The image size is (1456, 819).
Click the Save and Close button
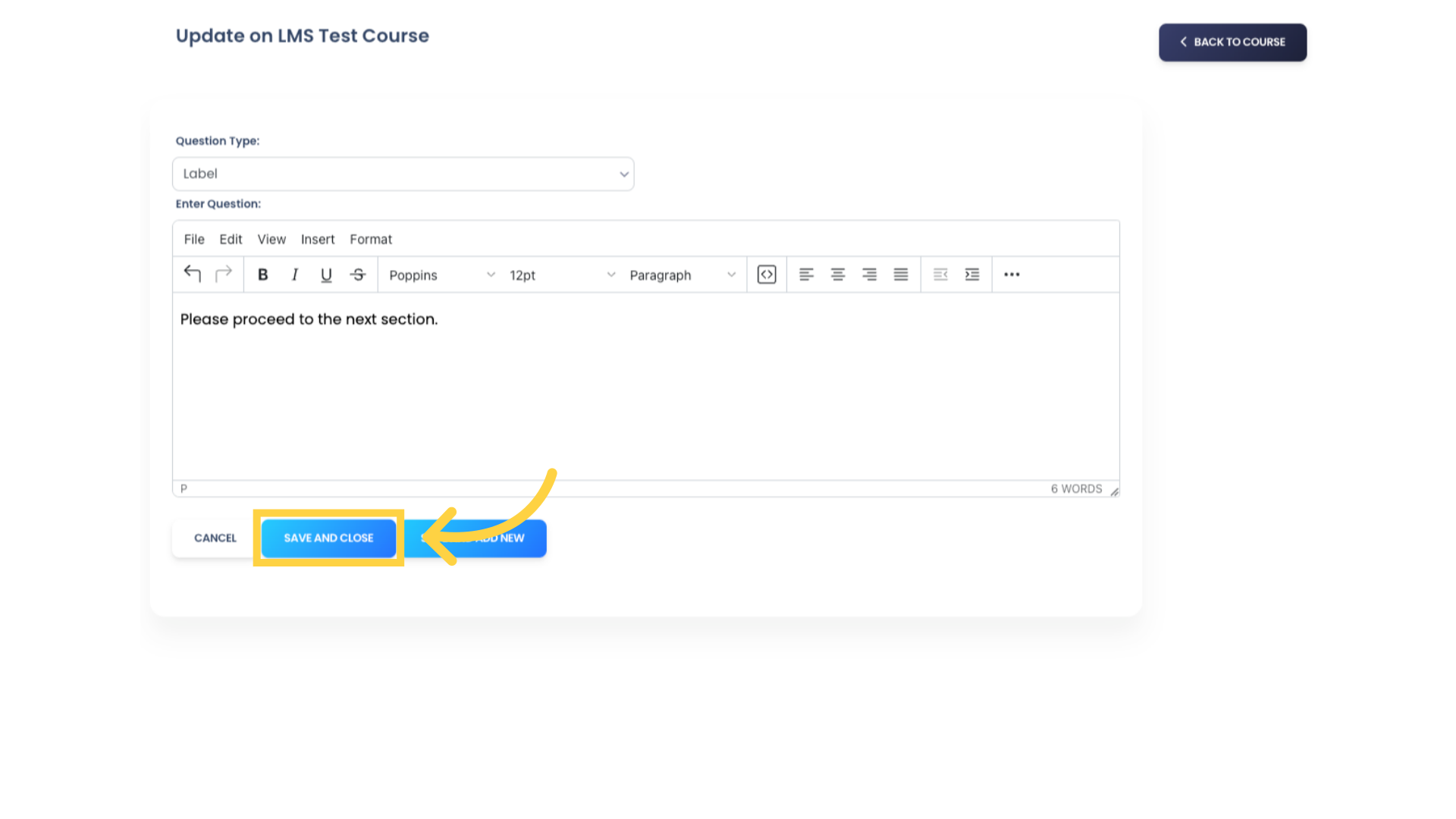point(328,537)
